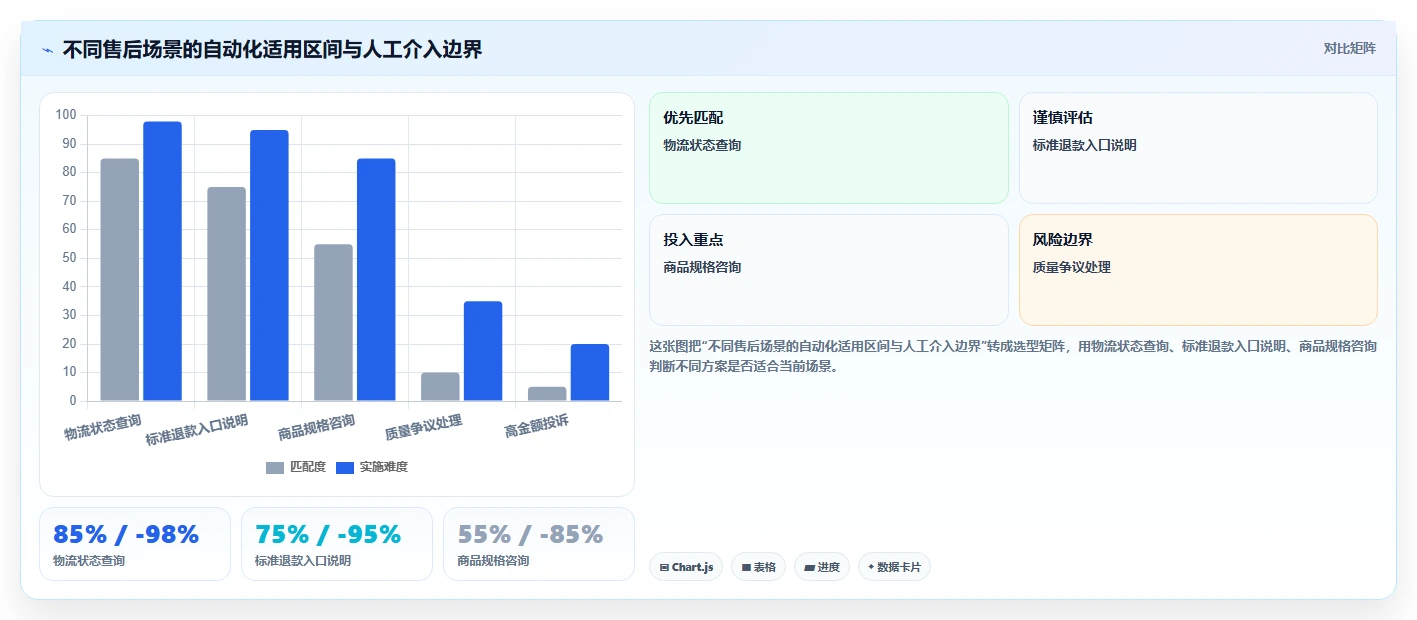Image resolution: width=1417 pixels, height=620 pixels.
Task: Toggle the 匹配度 legend entry
Action: point(296,467)
